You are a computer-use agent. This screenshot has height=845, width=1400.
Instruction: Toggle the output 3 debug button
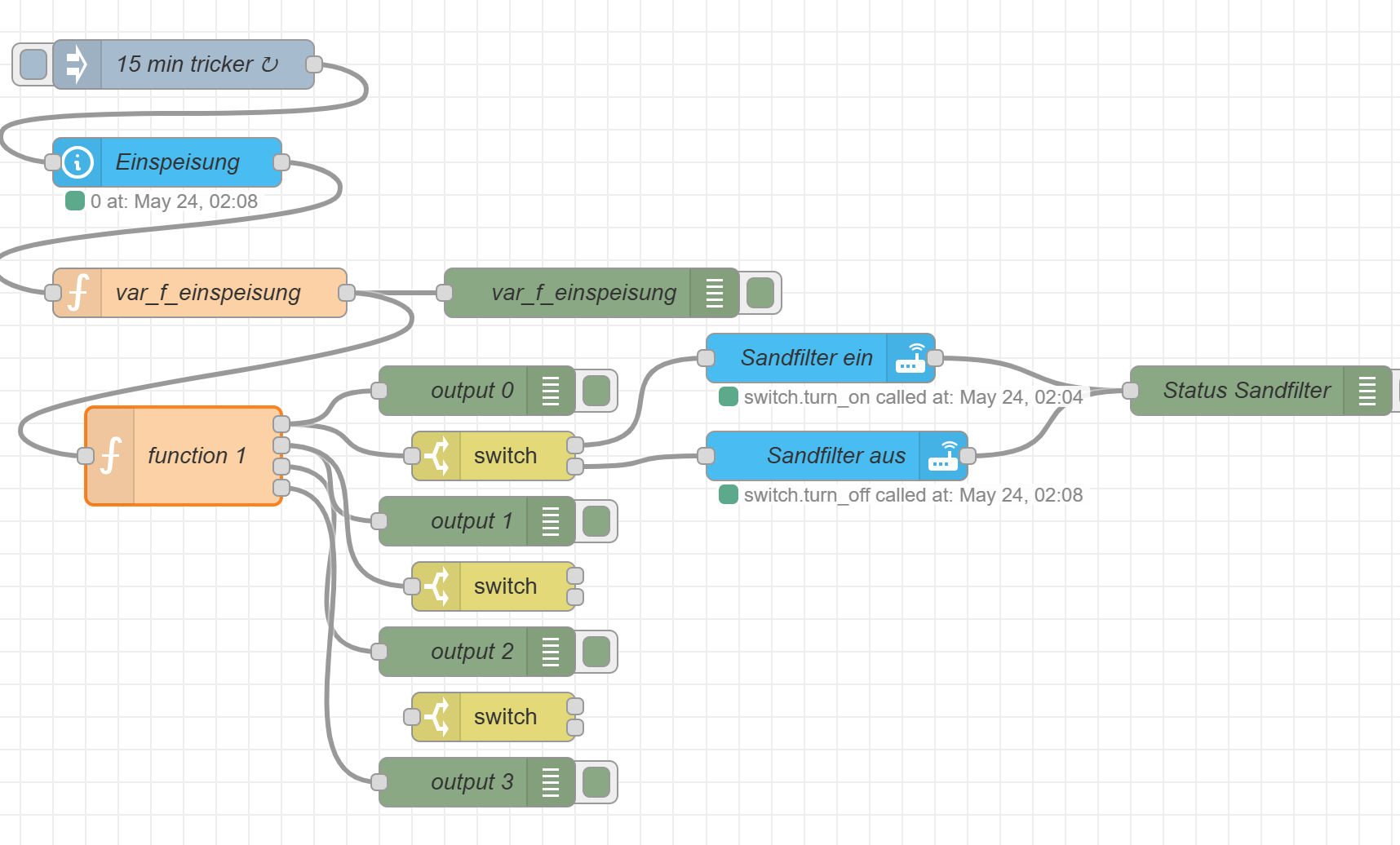596,782
